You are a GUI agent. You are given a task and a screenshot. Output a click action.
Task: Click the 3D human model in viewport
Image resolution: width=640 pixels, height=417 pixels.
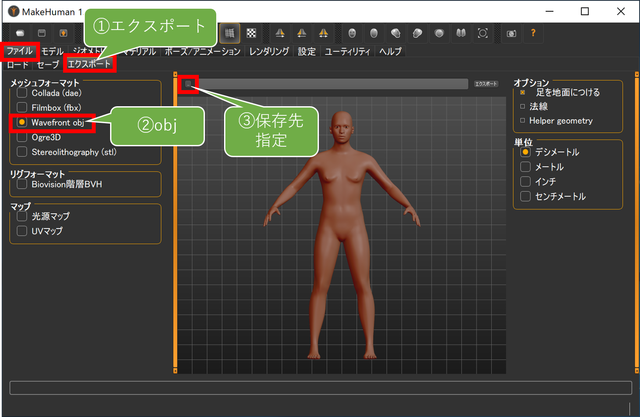[x=342, y=235]
